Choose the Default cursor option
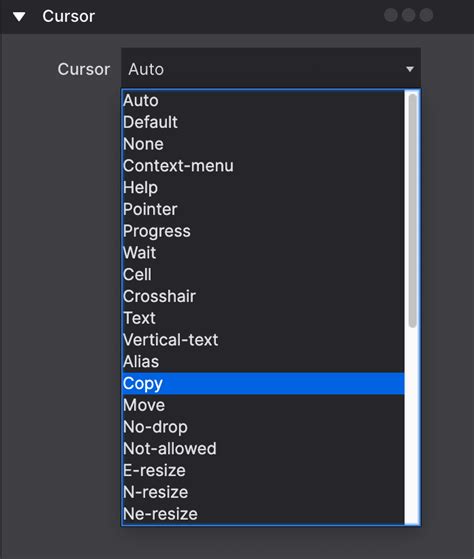Image resolution: width=474 pixels, height=559 pixels. click(x=263, y=122)
